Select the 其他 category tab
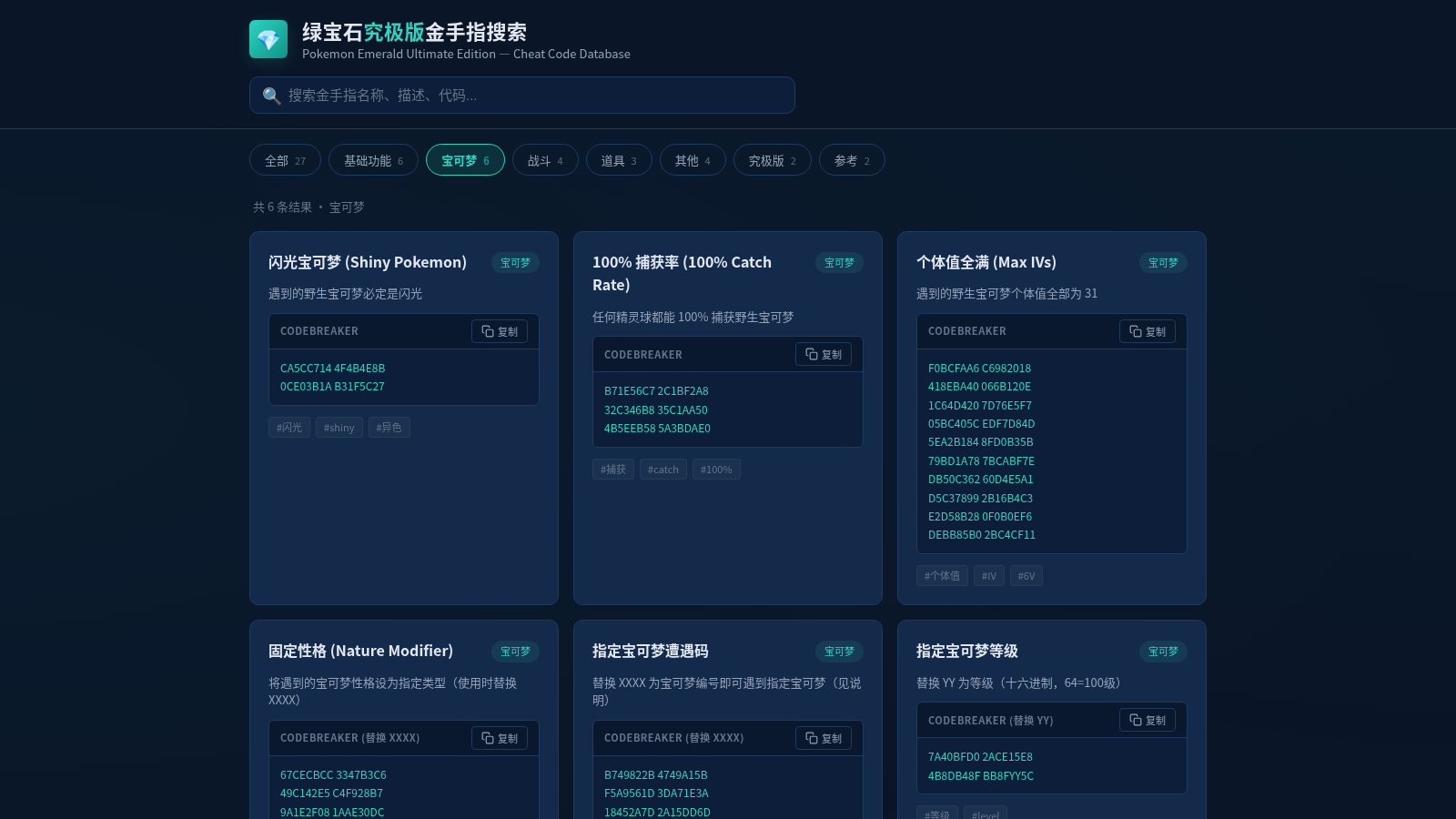Image resolution: width=1456 pixels, height=819 pixels. [x=693, y=160]
